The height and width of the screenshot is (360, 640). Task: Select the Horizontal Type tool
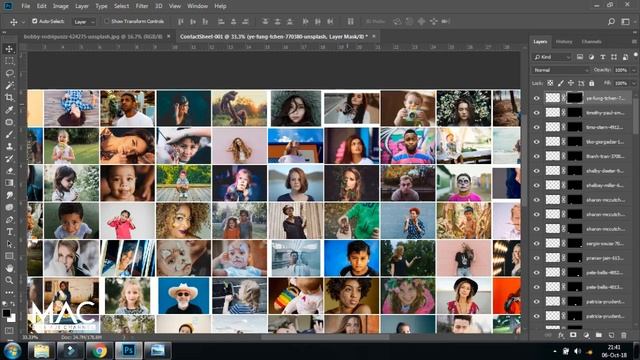pyautogui.click(x=9, y=232)
